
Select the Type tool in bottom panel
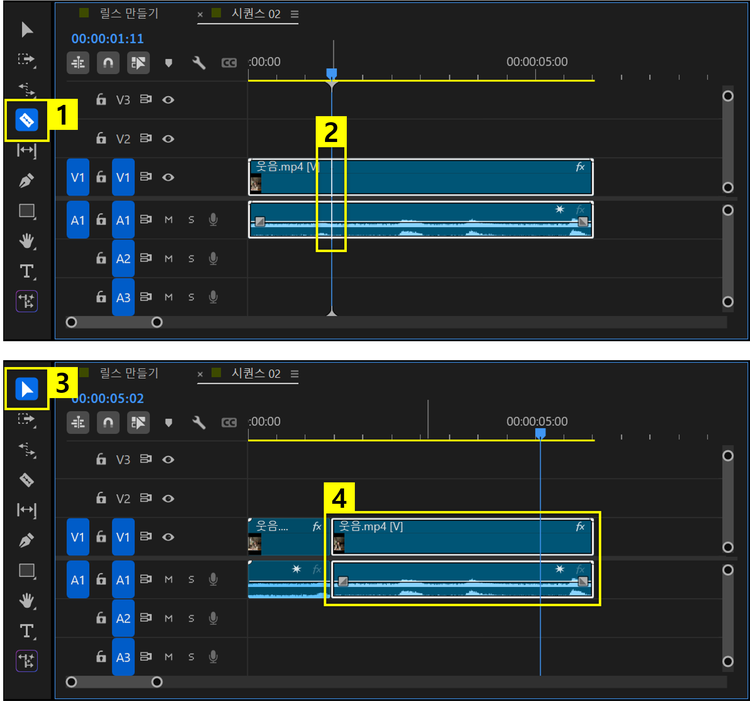tap(27, 631)
